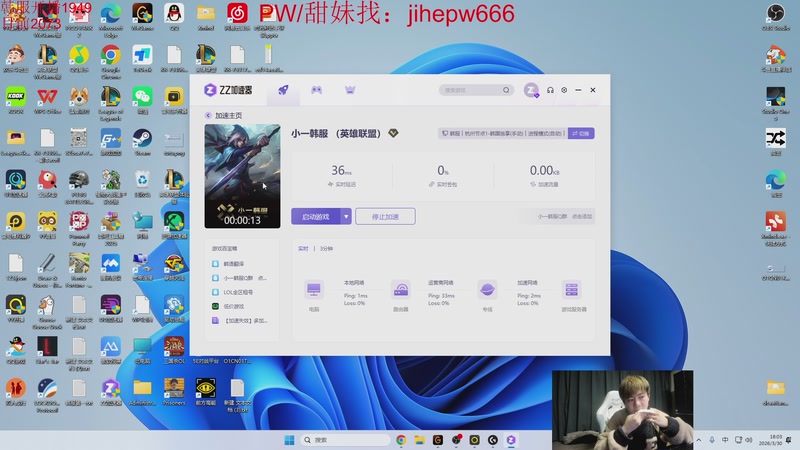
Task: Click the 运营商网络 Ping: 33ms reading
Action: tap(441, 296)
